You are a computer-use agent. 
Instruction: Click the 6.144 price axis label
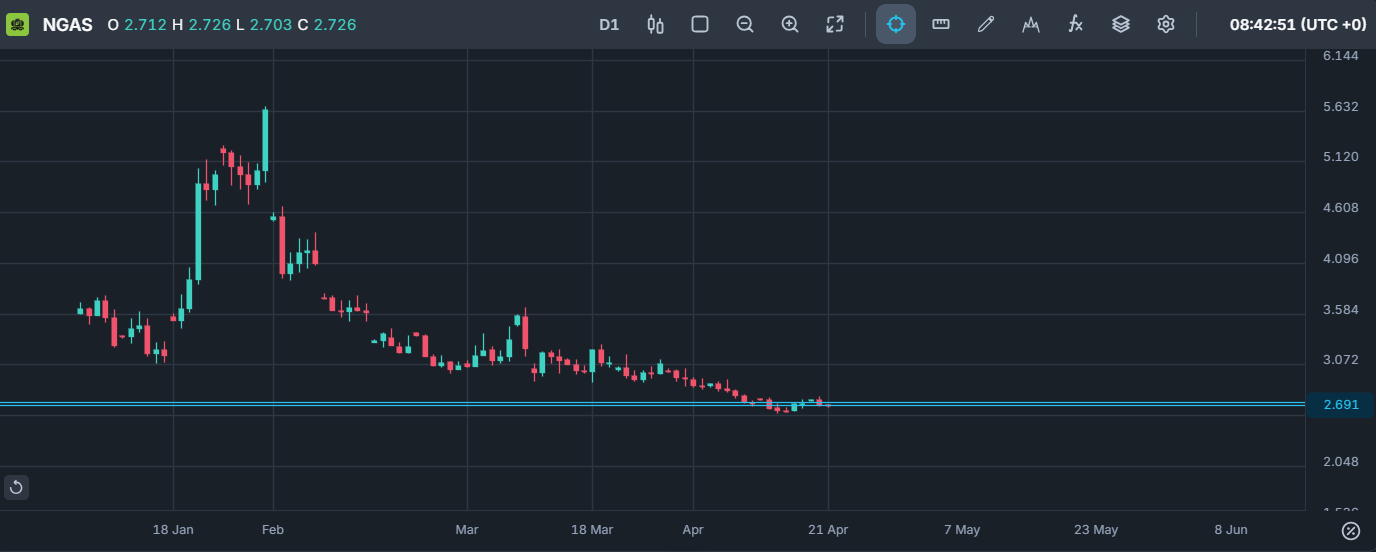pyautogui.click(x=1341, y=55)
